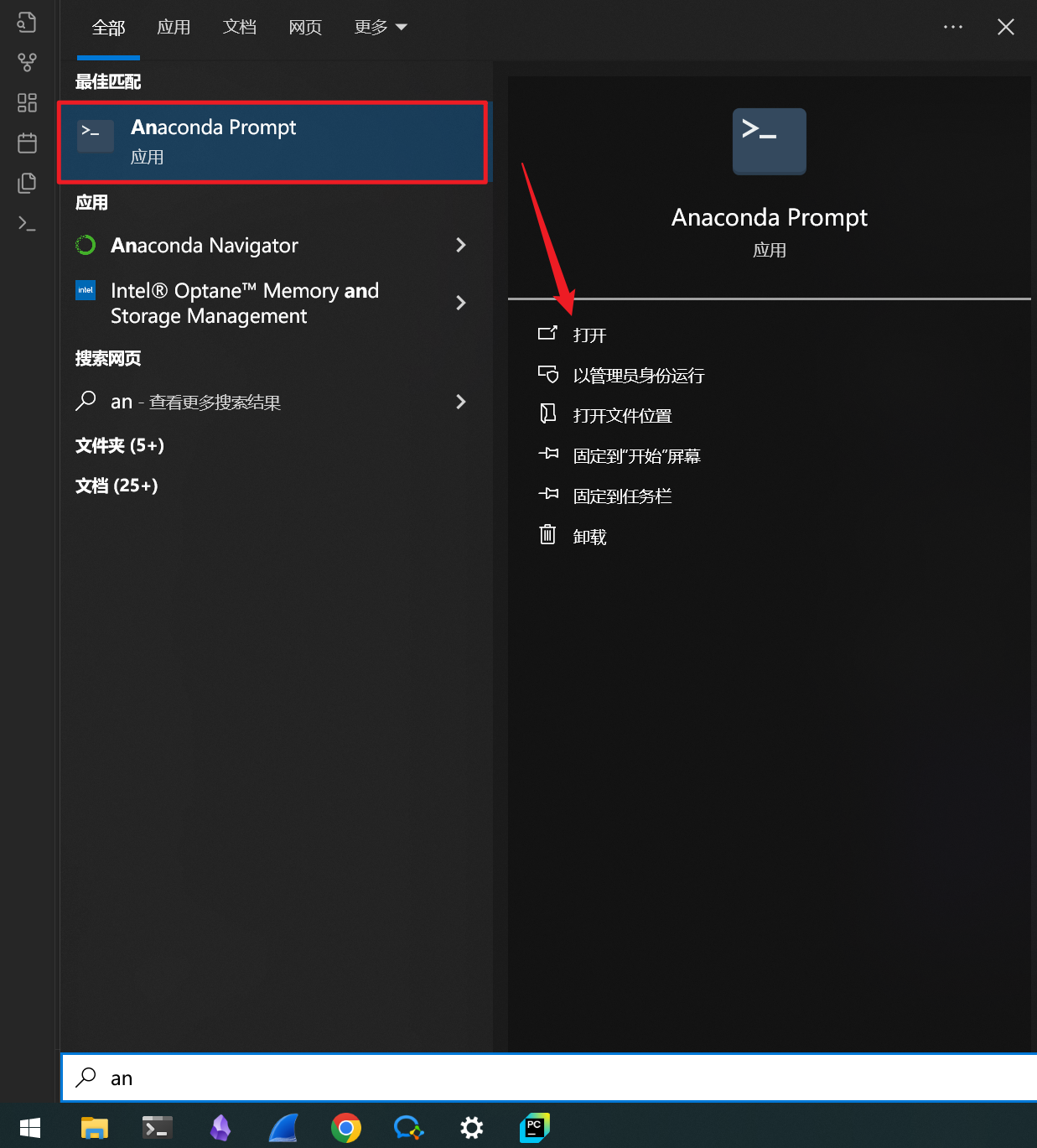Click the trash icon beside 卸载
The width and height of the screenshot is (1037, 1148).
[x=547, y=534]
